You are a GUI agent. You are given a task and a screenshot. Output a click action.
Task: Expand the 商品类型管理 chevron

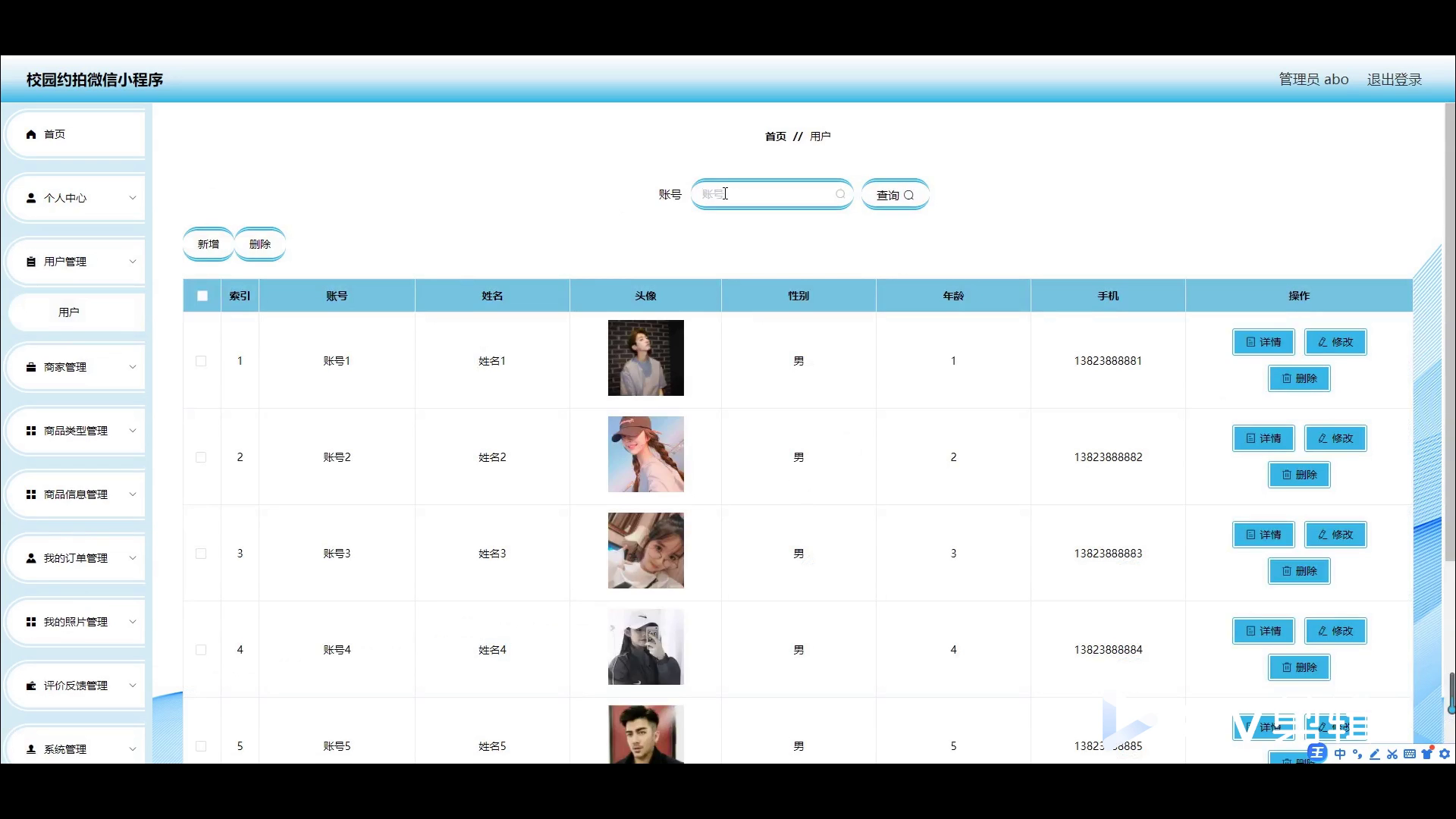133,431
